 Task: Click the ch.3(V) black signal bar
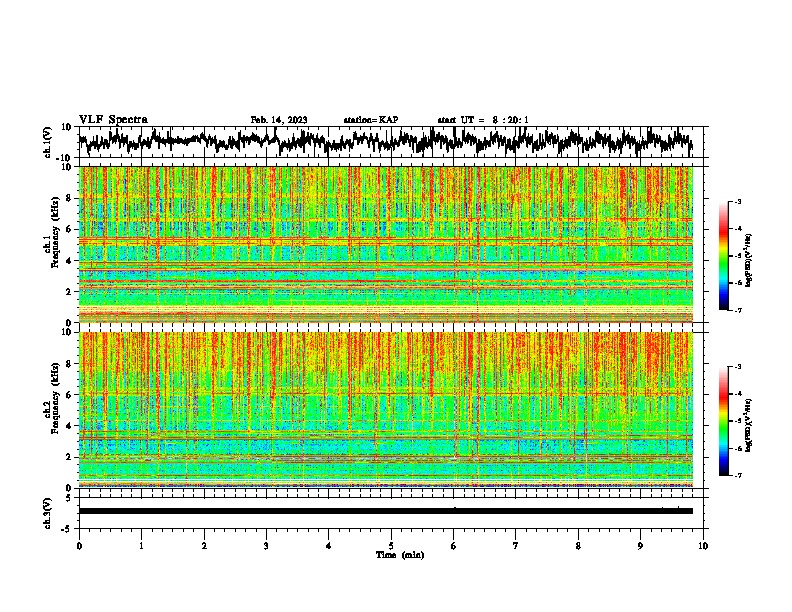coord(386,511)
